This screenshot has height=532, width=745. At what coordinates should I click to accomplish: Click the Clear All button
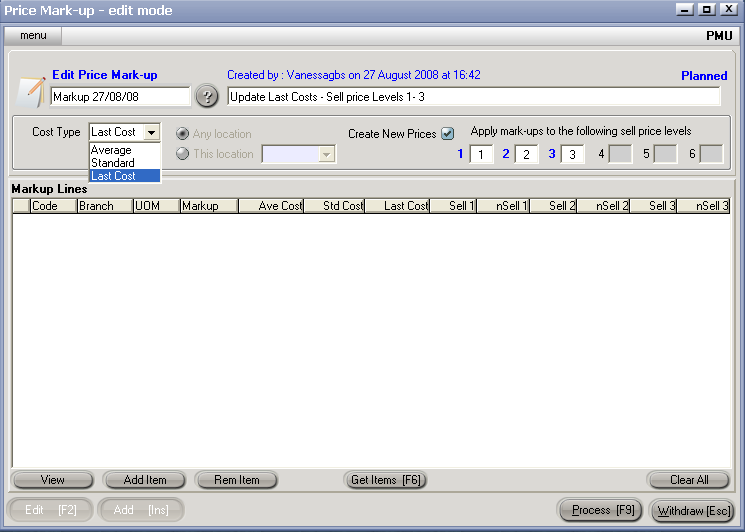(x=688, y=480)
